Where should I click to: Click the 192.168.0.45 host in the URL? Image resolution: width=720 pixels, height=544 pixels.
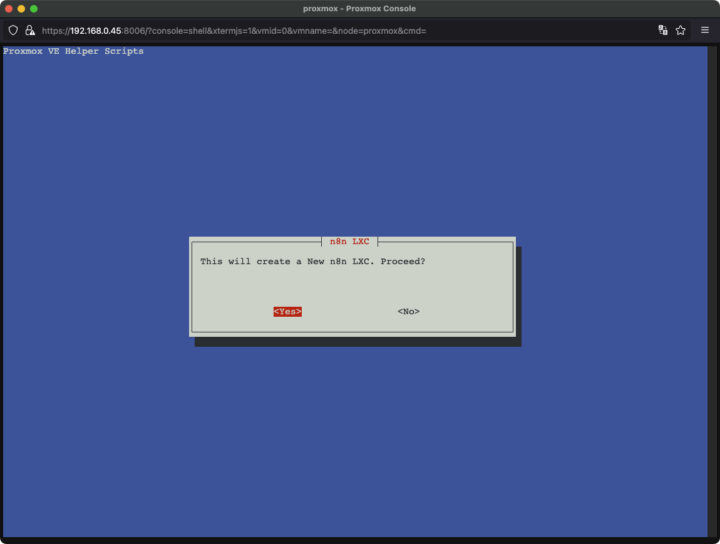coord(95,30)
